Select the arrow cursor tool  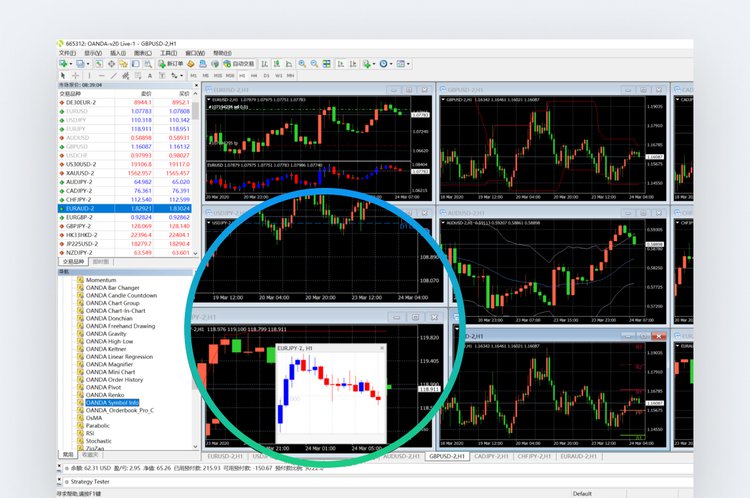tap(63, 75)
